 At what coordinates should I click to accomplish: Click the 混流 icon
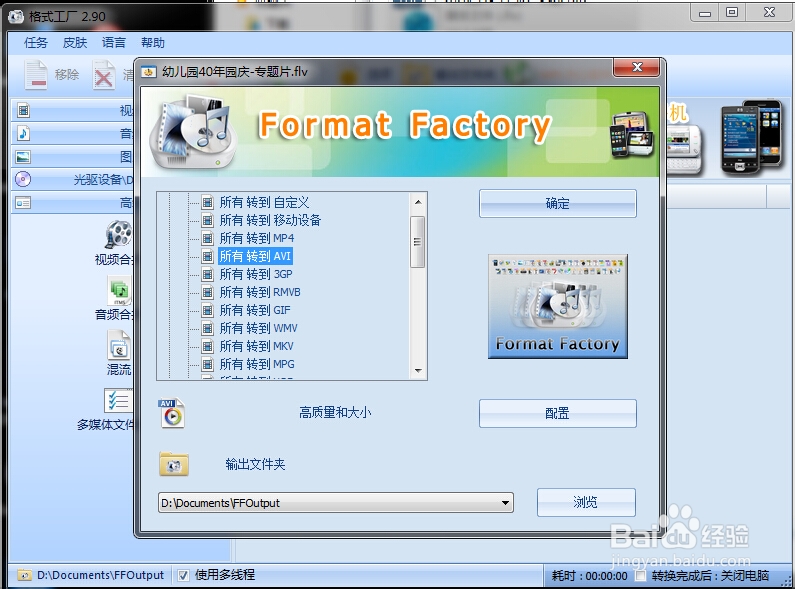pyautogui.click(x=120, y=345)
